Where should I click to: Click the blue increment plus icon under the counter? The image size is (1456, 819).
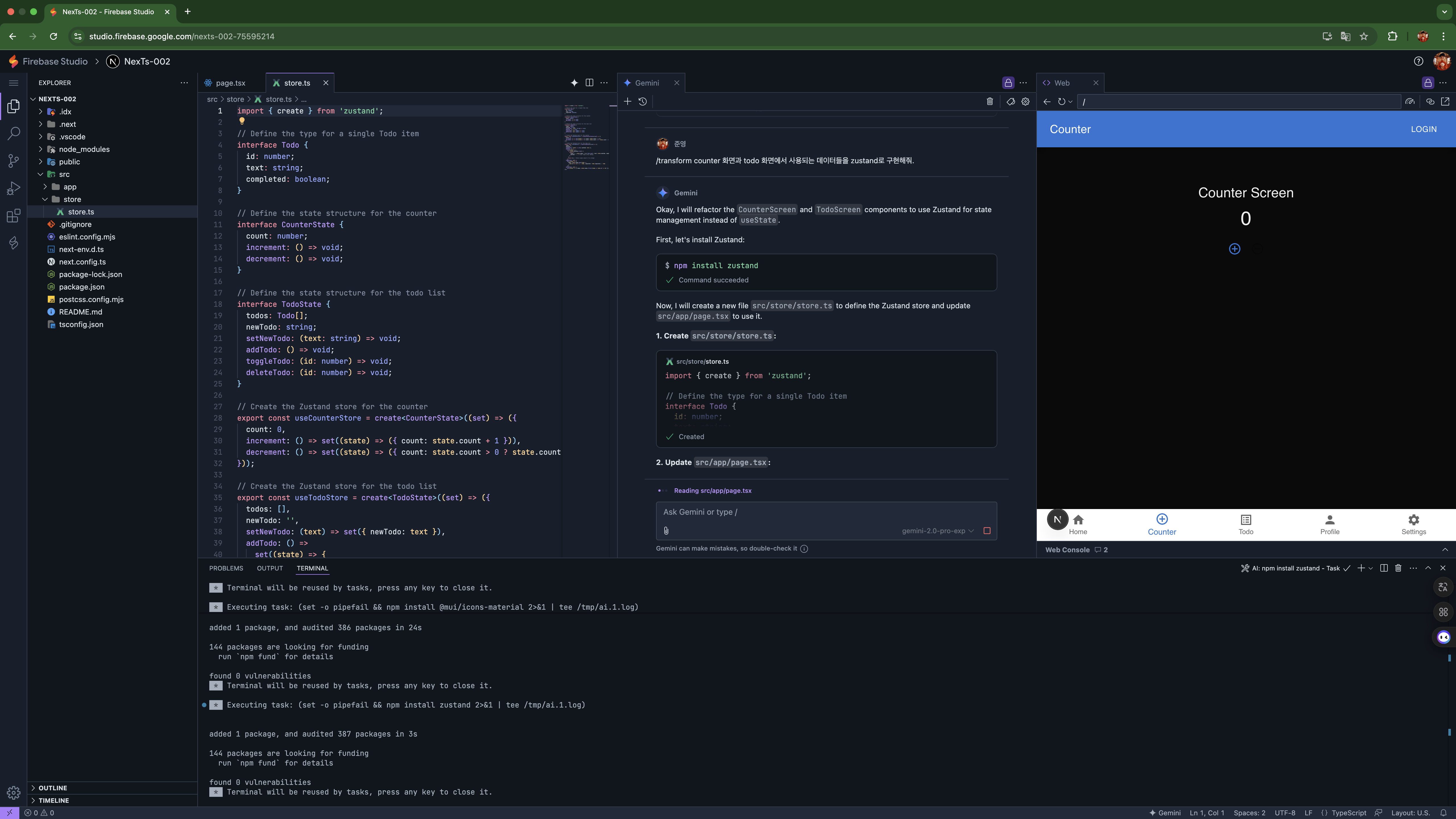1234,249
